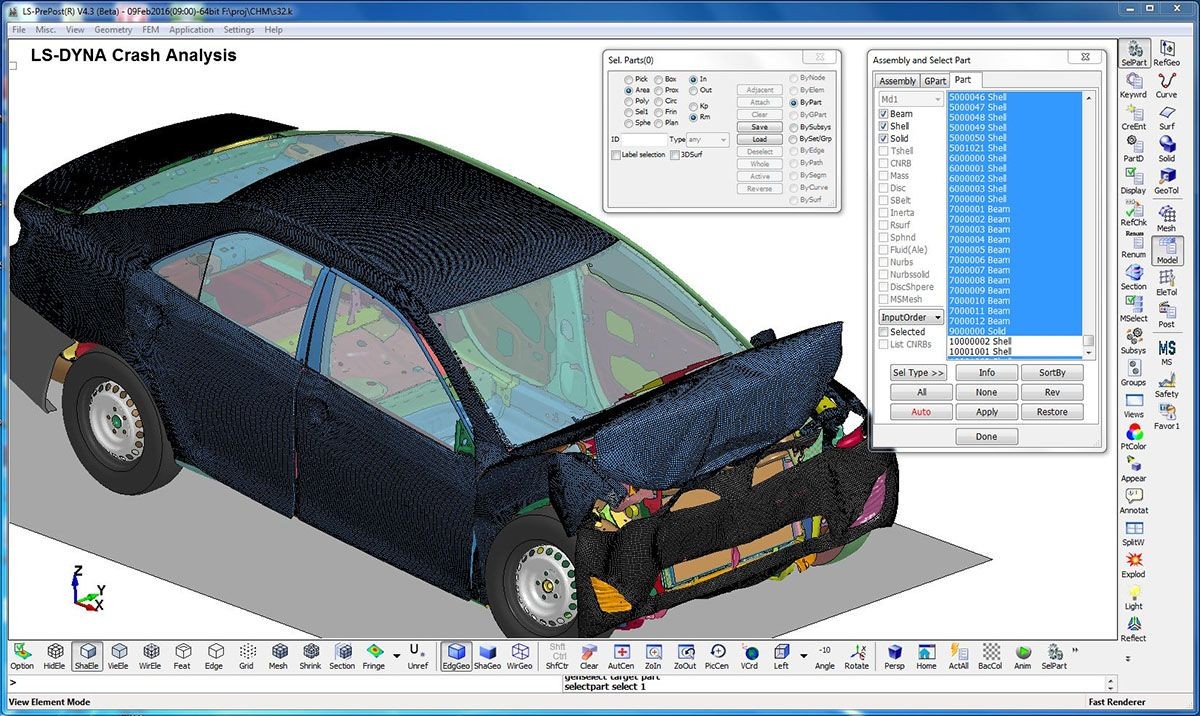
Task: Click the ZoIn zoom-in icon
Action: click(x=653, y=655)
